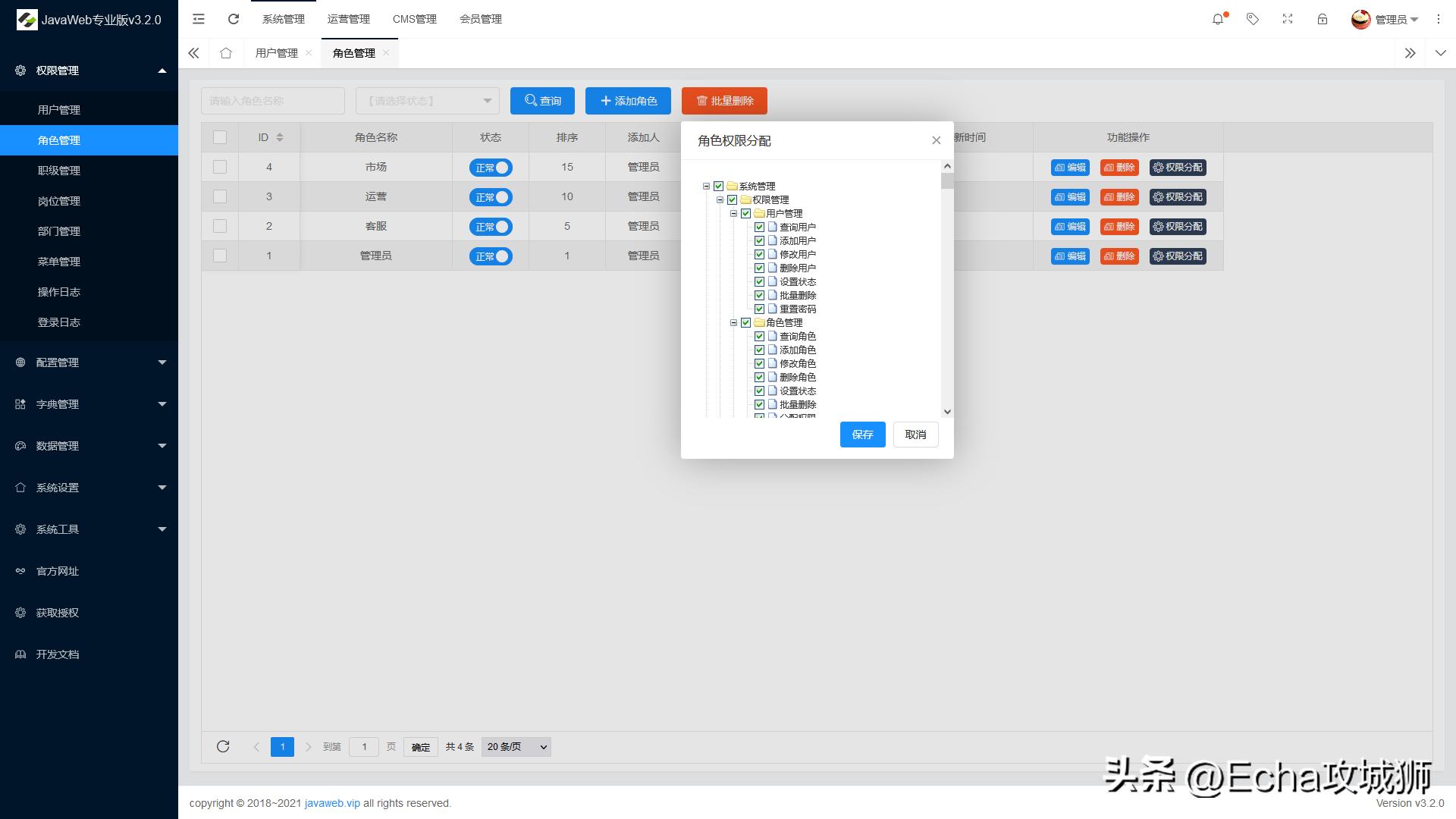The width and height of the screenshot is (1456, 819).
Task: Collapse sidebar with the menu fold icon
Action: (199, 20)
